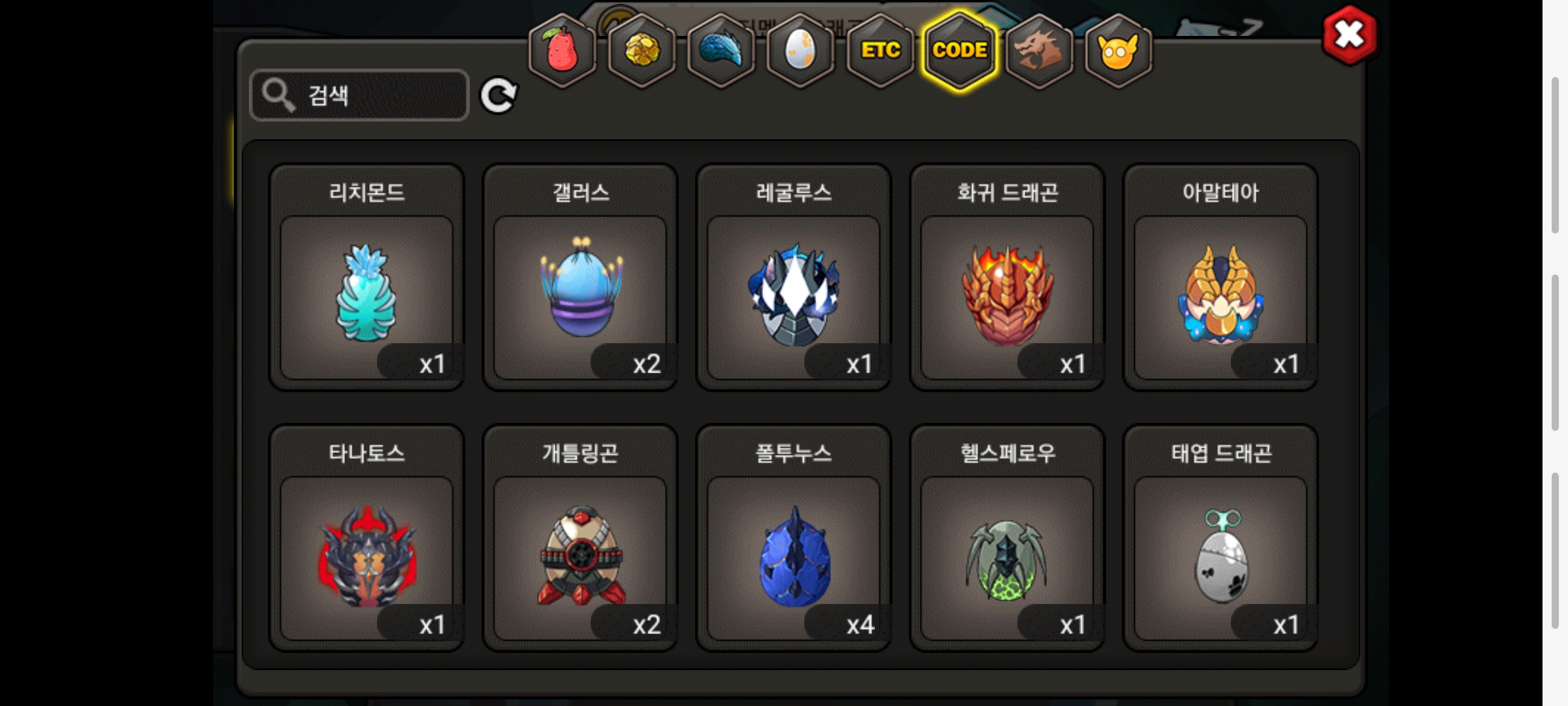This screenshot has width=1568, height=706.
Task: Select the 레굴루스 egg item
Action: [794, 277]
